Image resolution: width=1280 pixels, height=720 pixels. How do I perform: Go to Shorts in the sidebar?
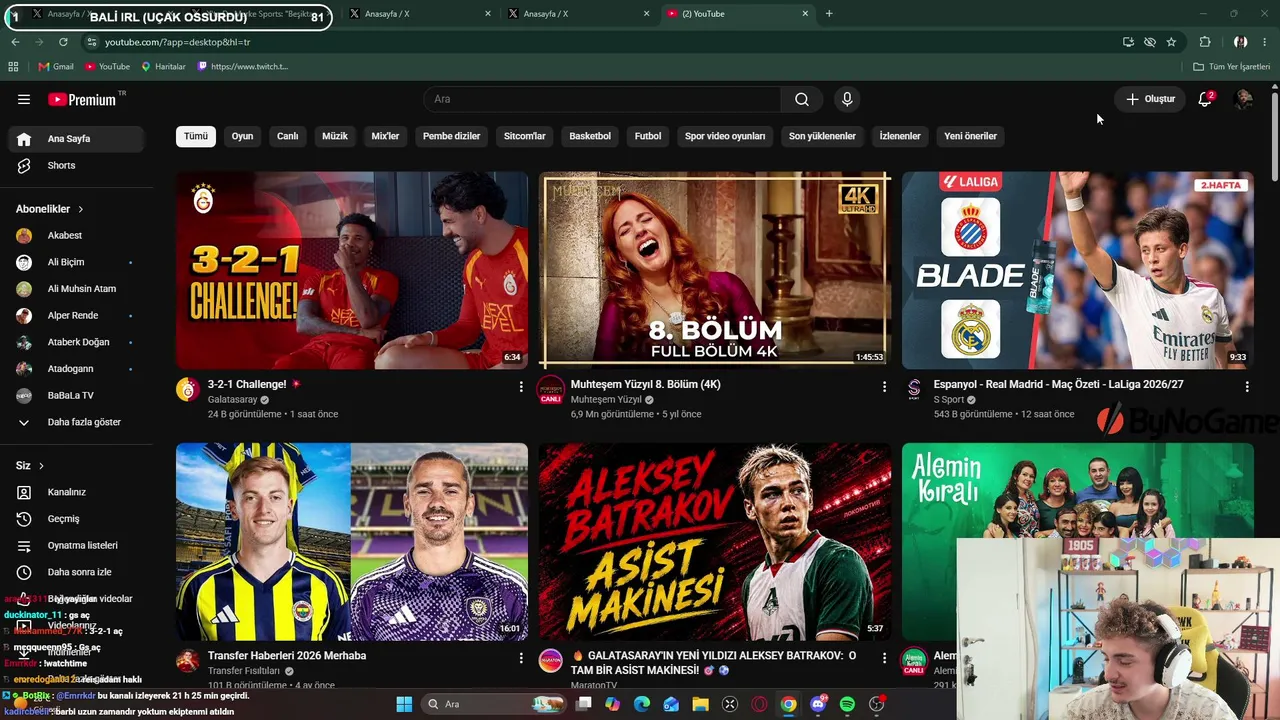click(x=76, y=165)
